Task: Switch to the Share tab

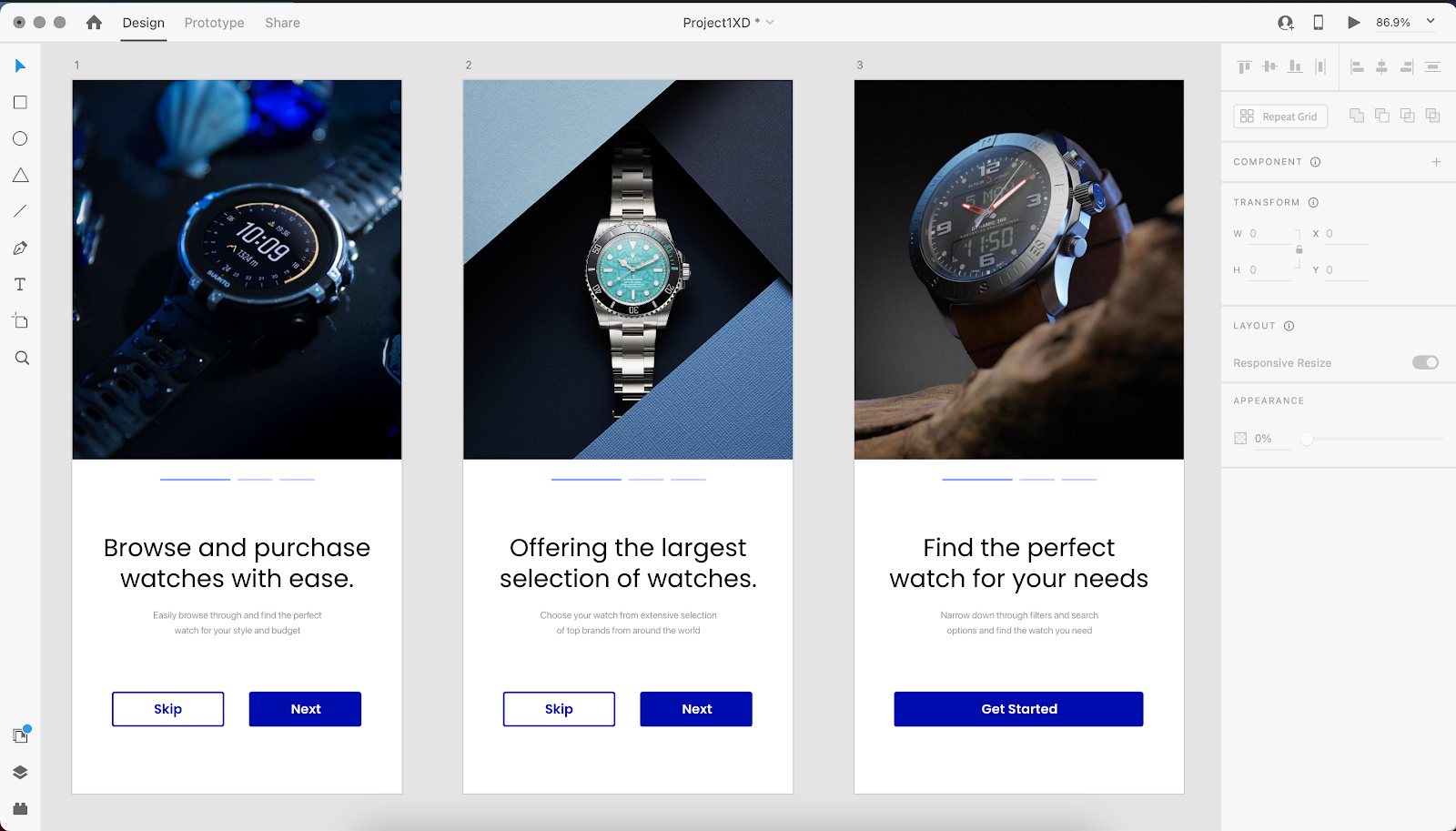Action: click(x=282, y=23)
